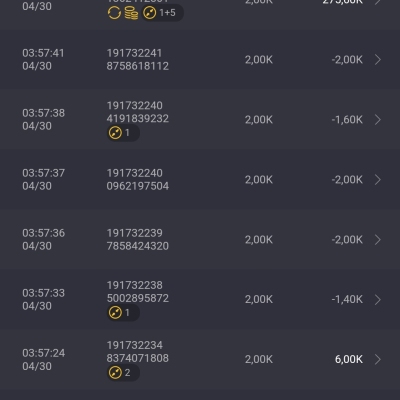
Task: Click spin badge under ID 4191839232
Action: point(123,133)
